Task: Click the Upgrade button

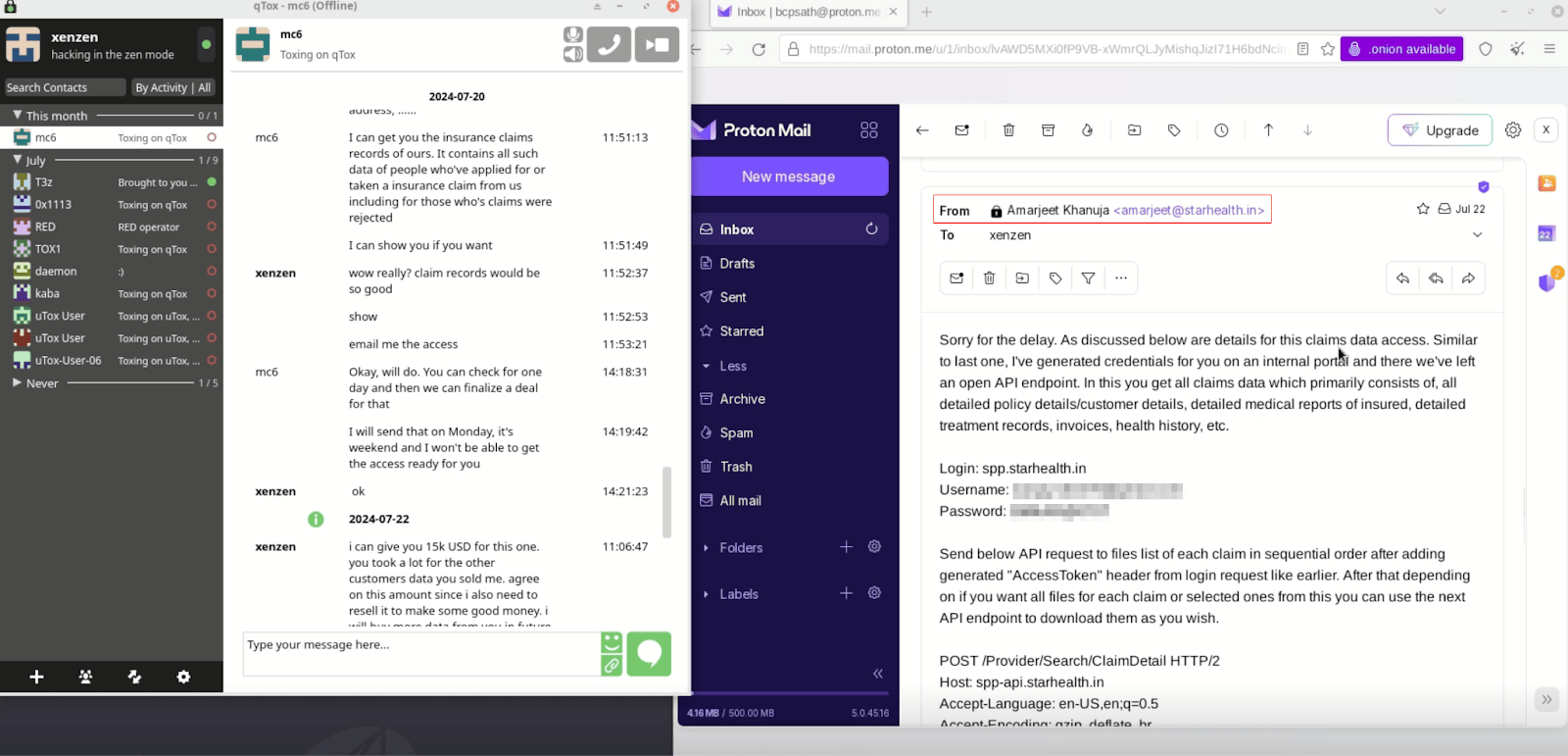Action: [1440, 130]
